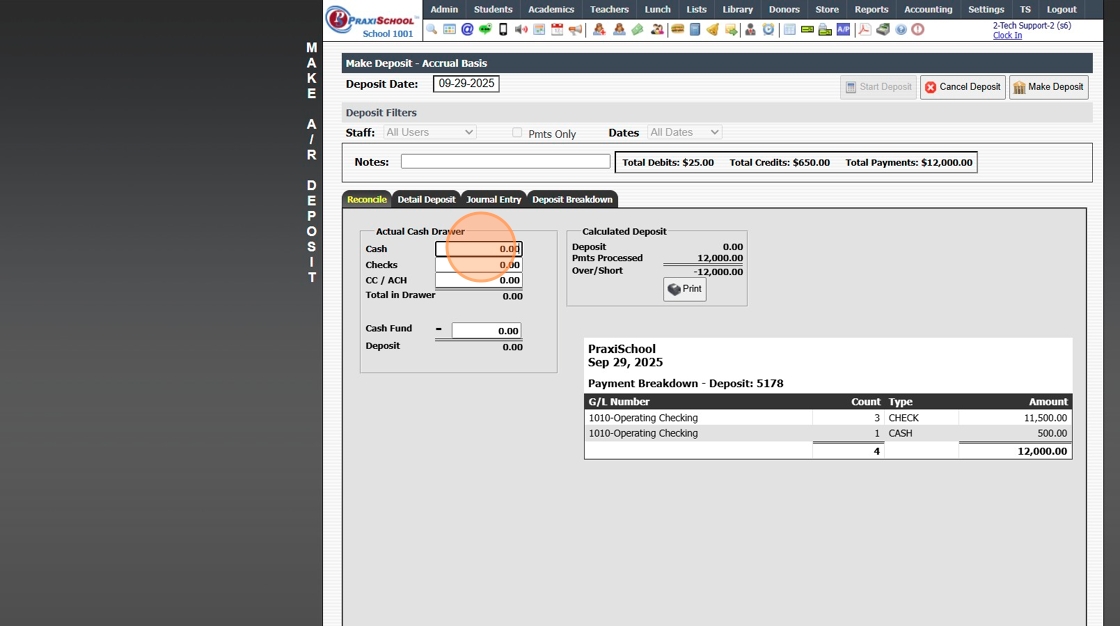This screenshot has width=1120, height=626.
Task: Click the Print button in Calculated Deposit
Action: point(685,289)
